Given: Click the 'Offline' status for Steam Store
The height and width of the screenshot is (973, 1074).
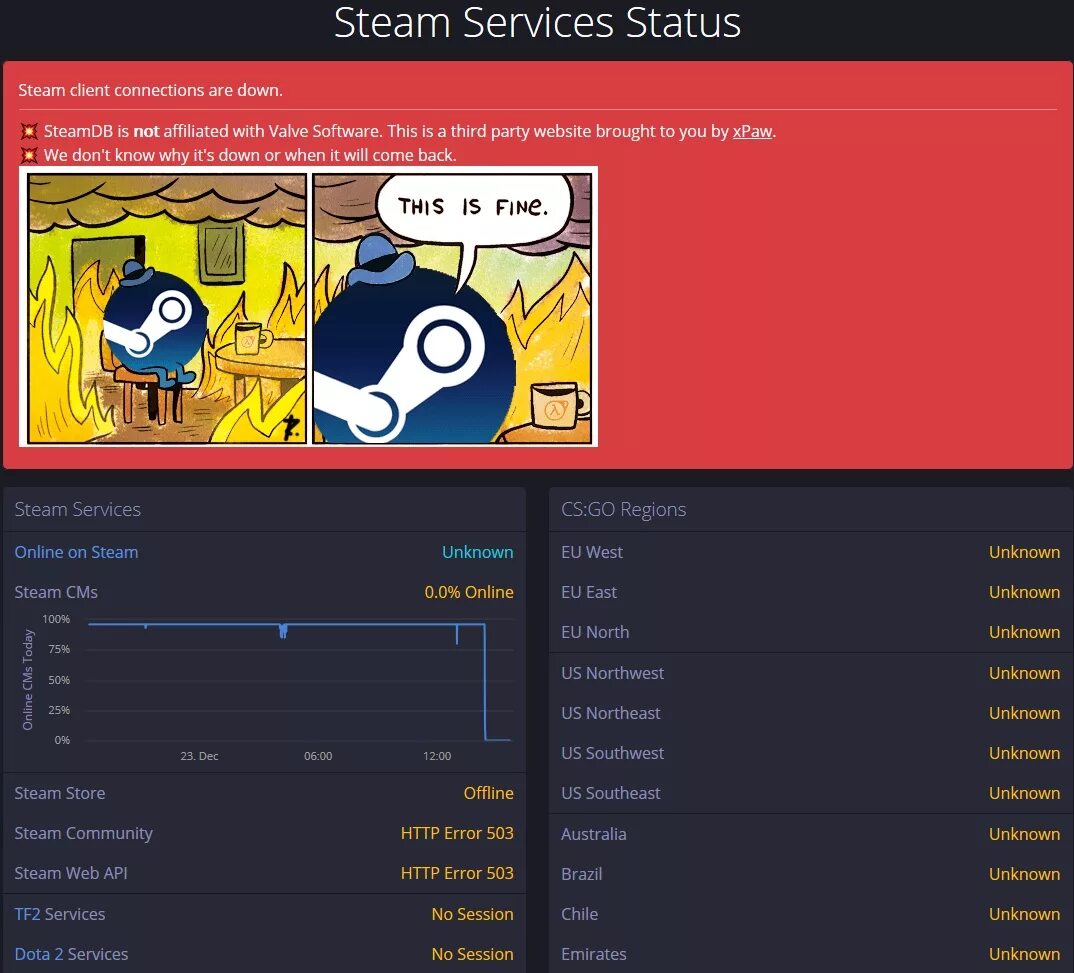Looking at the screenshot, I should 488,793.
